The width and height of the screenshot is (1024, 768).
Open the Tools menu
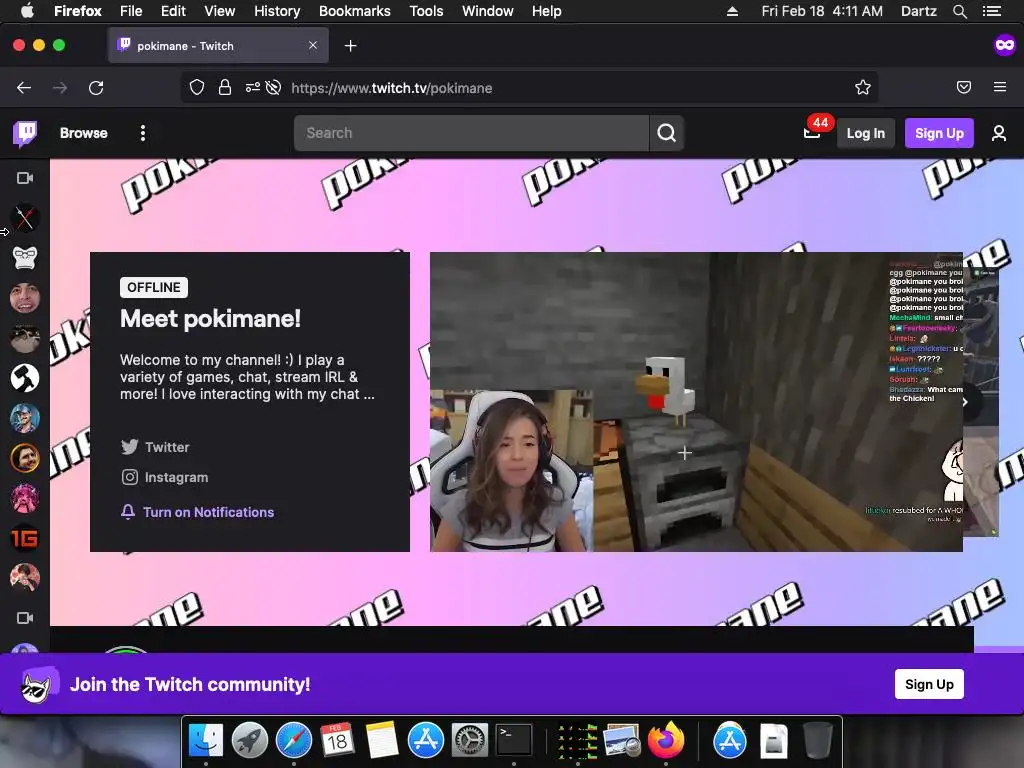426,11
